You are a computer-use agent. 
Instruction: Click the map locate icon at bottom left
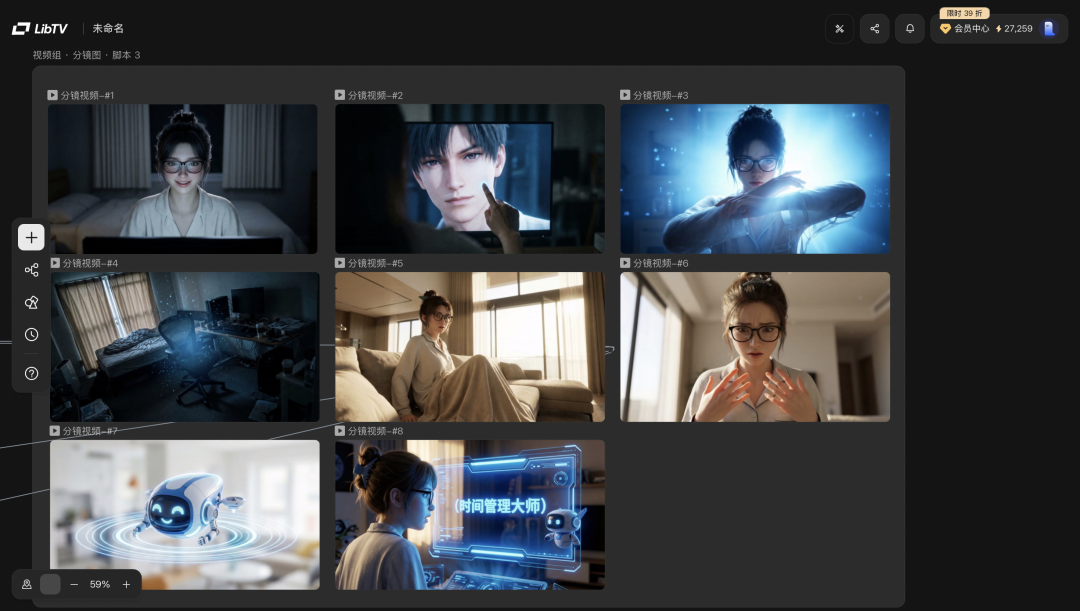click(27, 584)
